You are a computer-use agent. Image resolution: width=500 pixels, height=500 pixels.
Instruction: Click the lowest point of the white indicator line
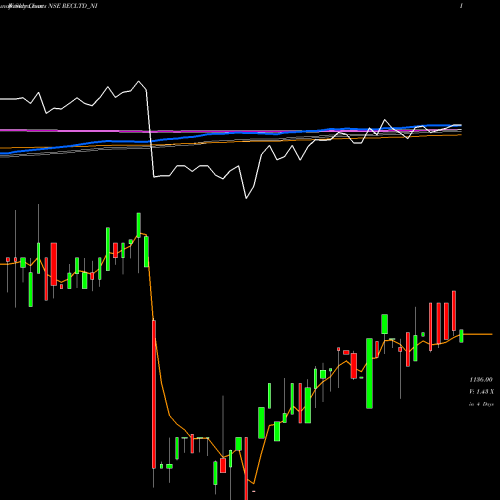(246, 198)
